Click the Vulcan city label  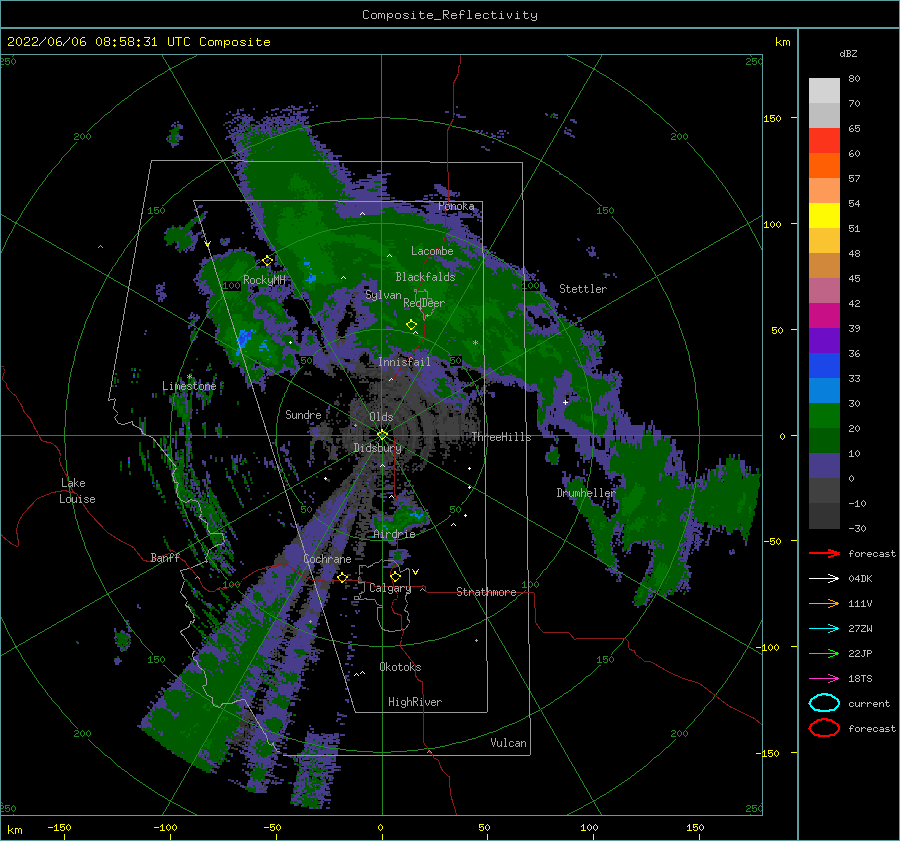(508, 743)
